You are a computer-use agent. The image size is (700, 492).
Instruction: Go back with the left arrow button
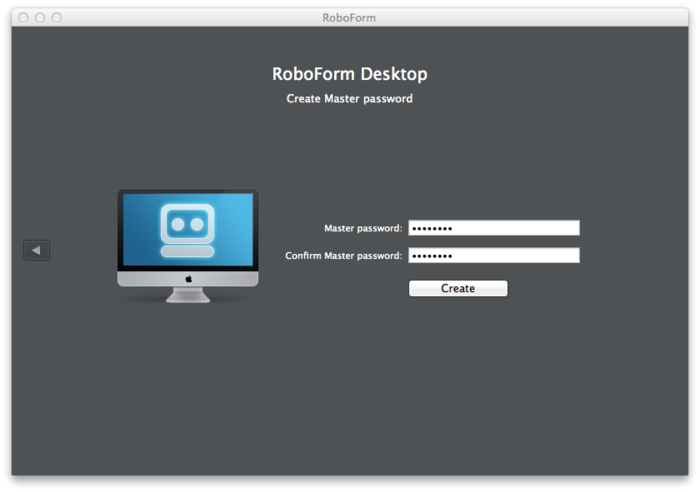pyautogui.click(x=37, y=250)
